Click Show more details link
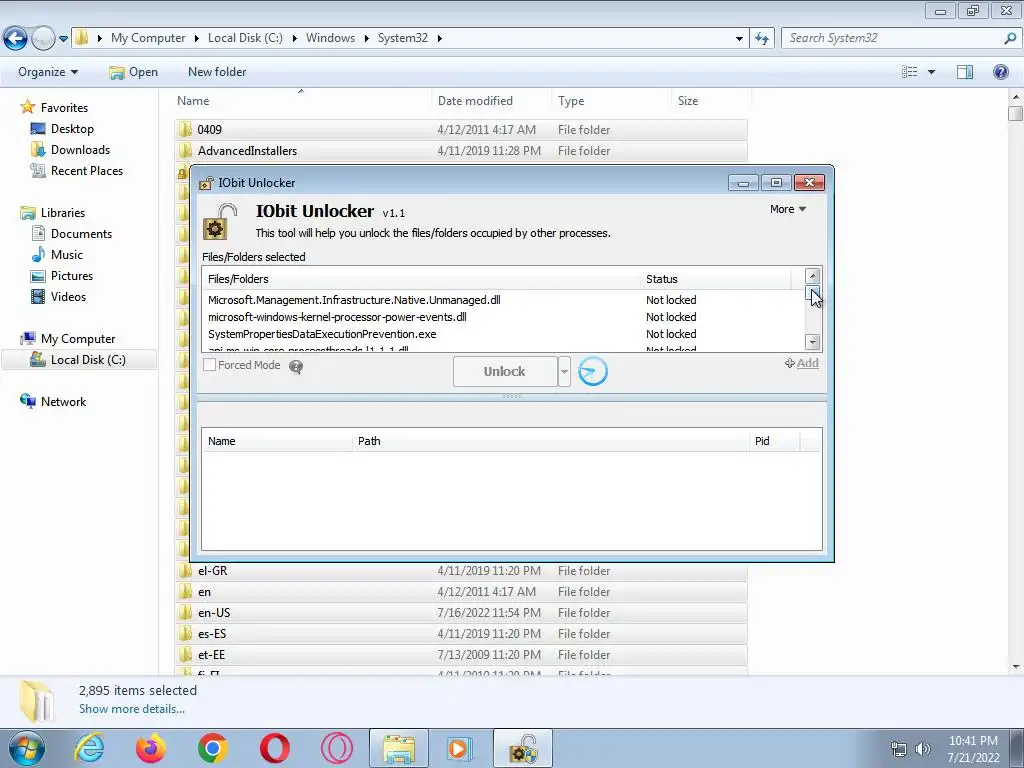1024x768 pixels. click(x=132, y=709)
